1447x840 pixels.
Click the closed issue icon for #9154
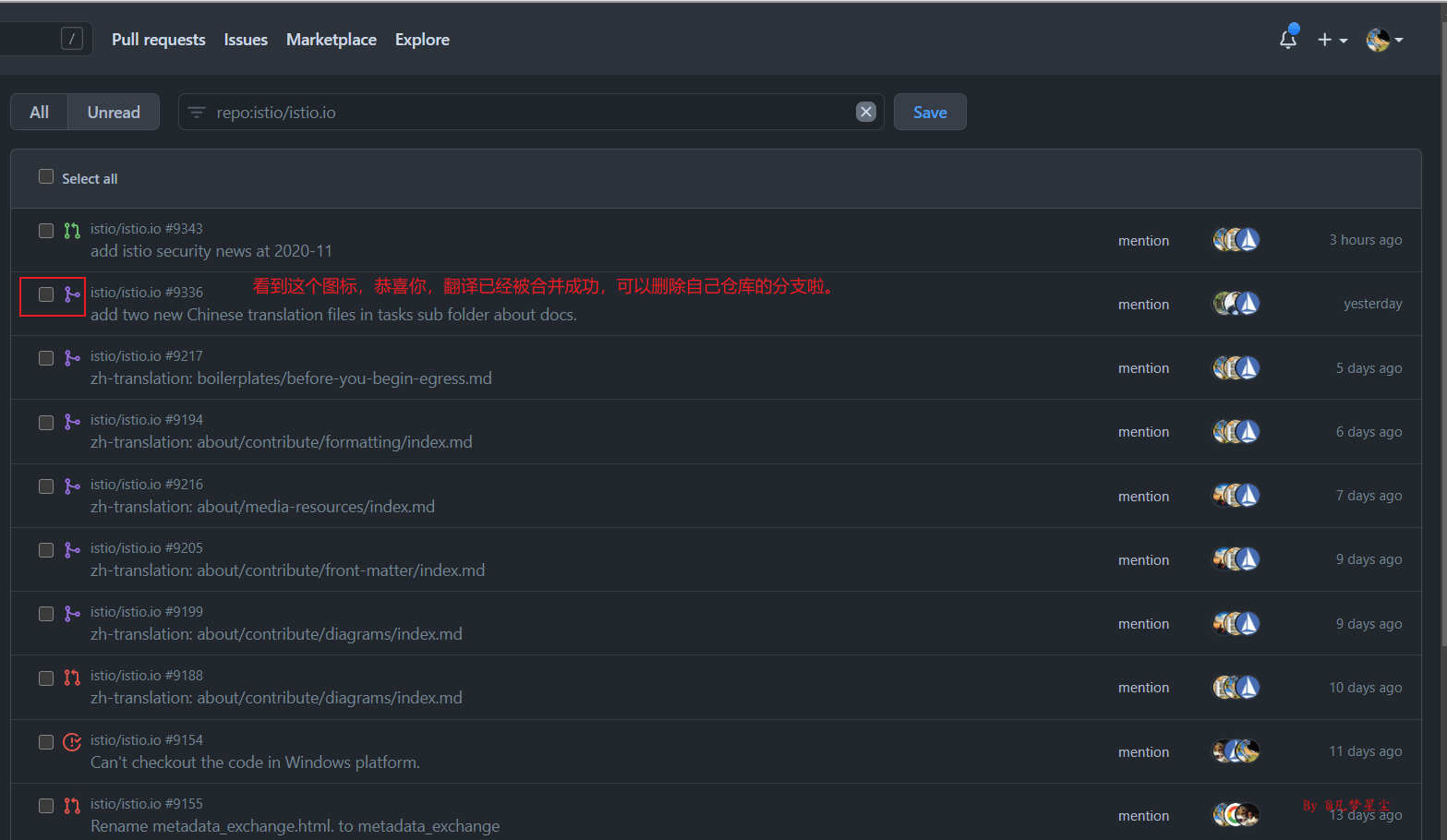point(72,742)
